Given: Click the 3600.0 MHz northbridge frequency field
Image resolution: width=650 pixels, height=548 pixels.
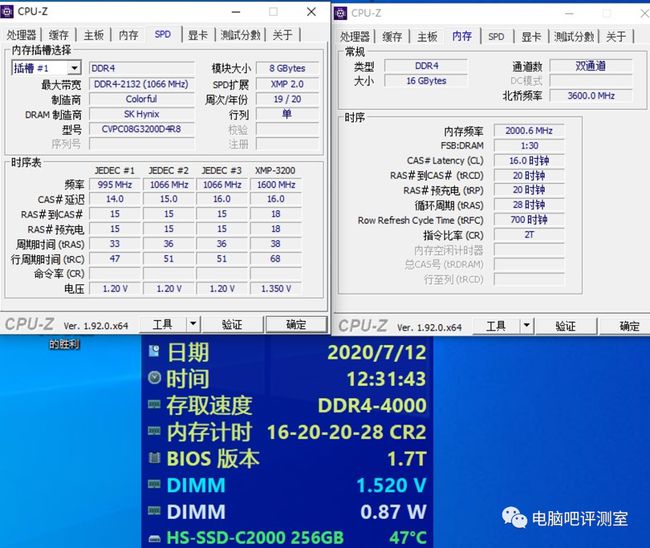Looking at the screenshot, I should tap(591, 96).
